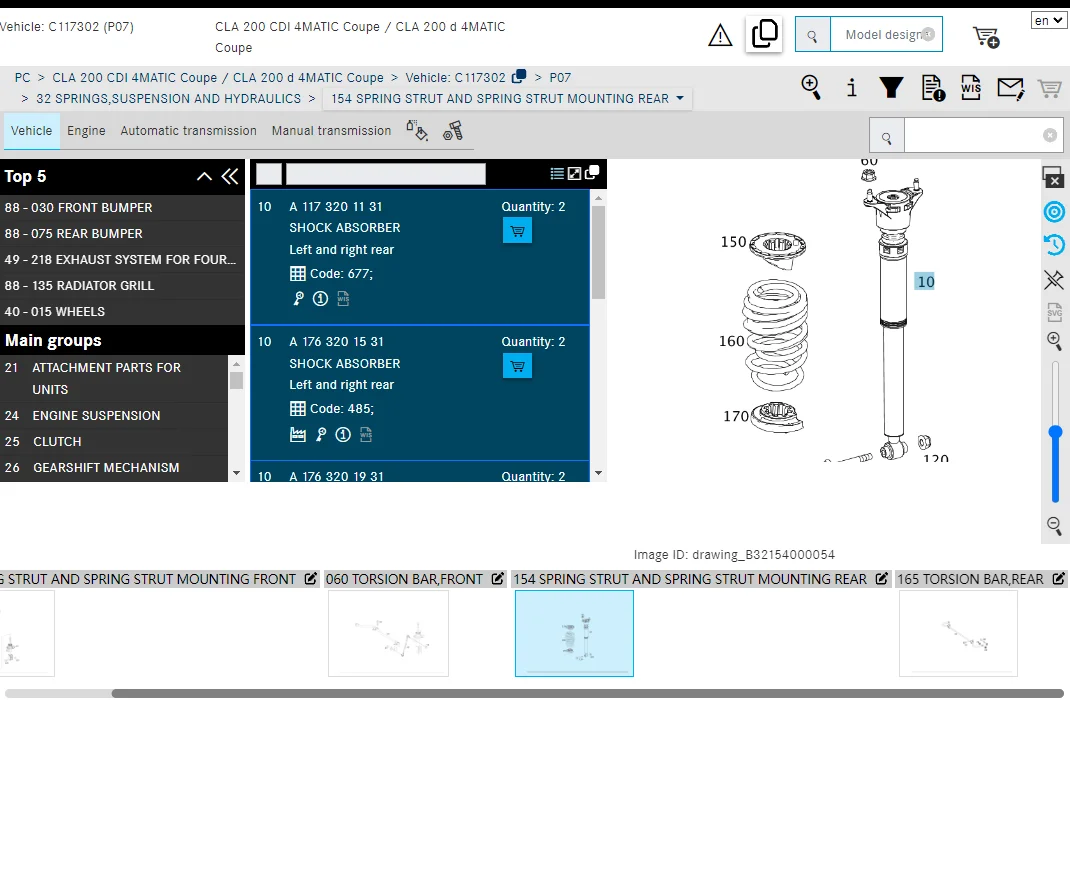Add A 117 320 11 31 to cart
1070x874 pixels.
point(517,231)
